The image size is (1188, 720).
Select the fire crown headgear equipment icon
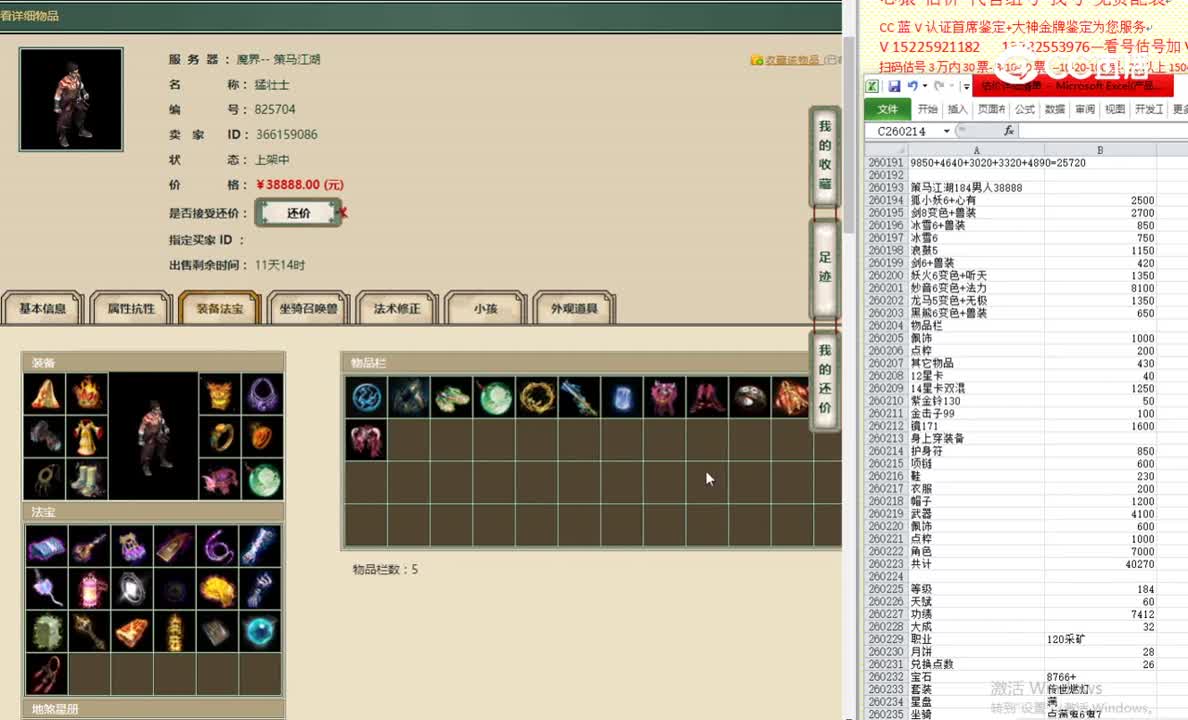point(87,393)
